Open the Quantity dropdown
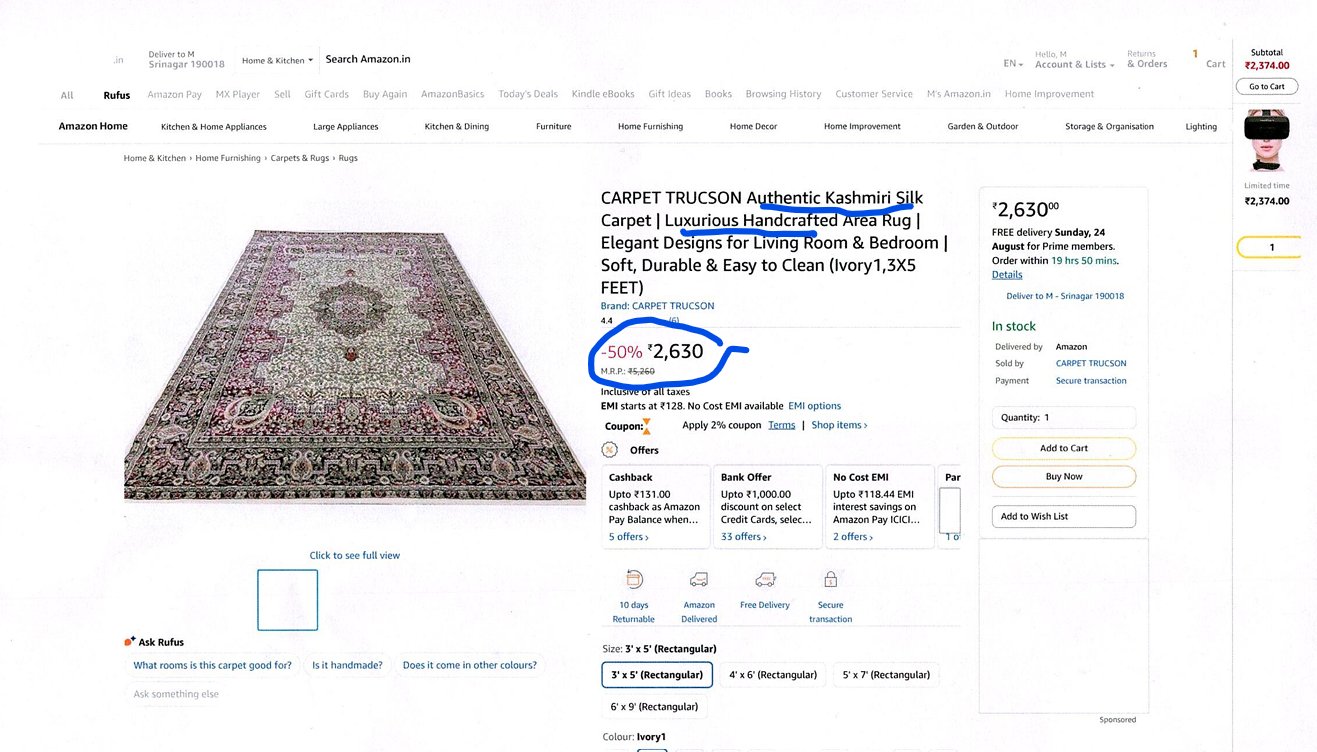Screen dimensions: 1317x752 (1063, 416)
